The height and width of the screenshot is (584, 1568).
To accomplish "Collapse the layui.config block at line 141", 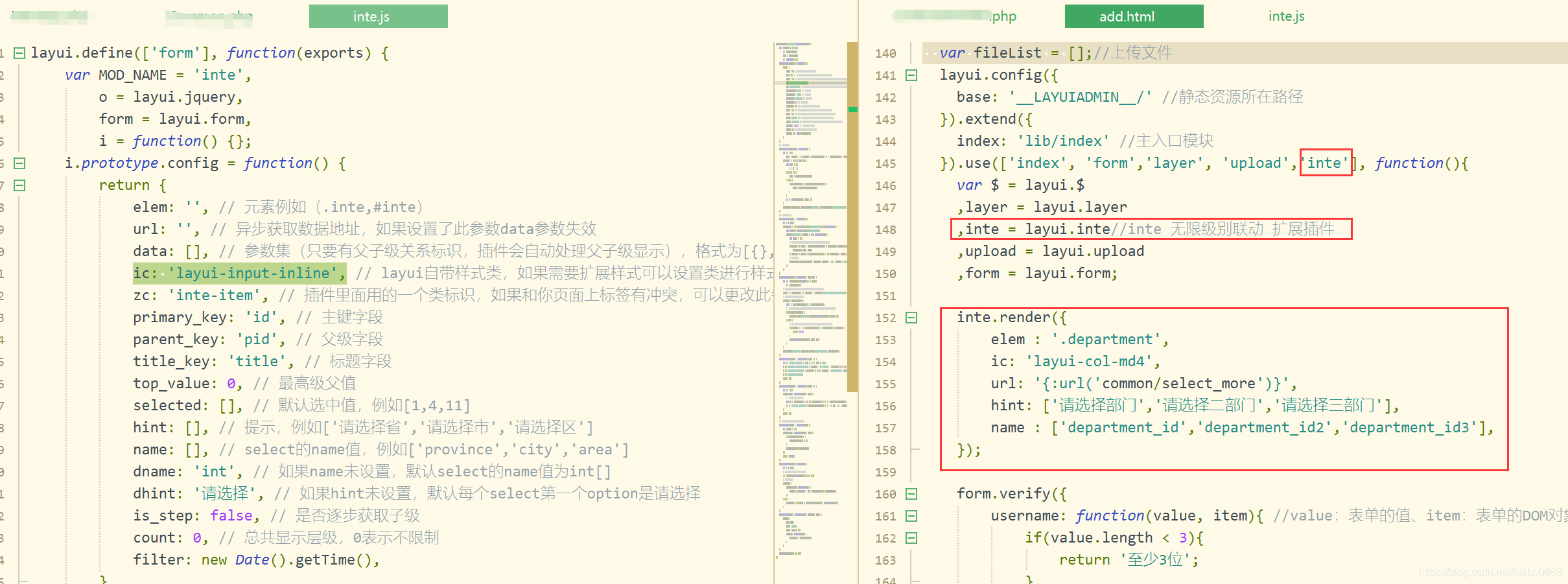I will 912,75.
